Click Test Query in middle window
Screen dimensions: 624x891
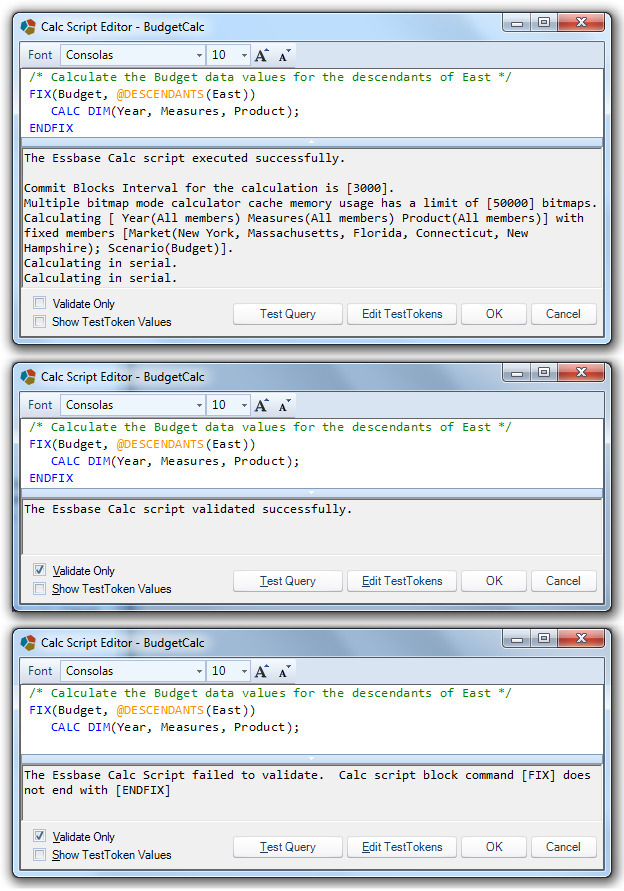tap(288, 581)
